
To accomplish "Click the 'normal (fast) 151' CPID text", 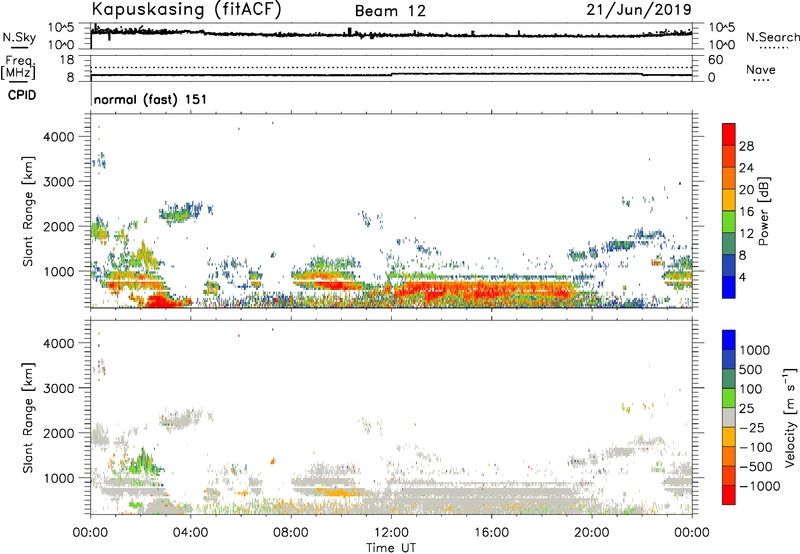I will coord(151,99).
